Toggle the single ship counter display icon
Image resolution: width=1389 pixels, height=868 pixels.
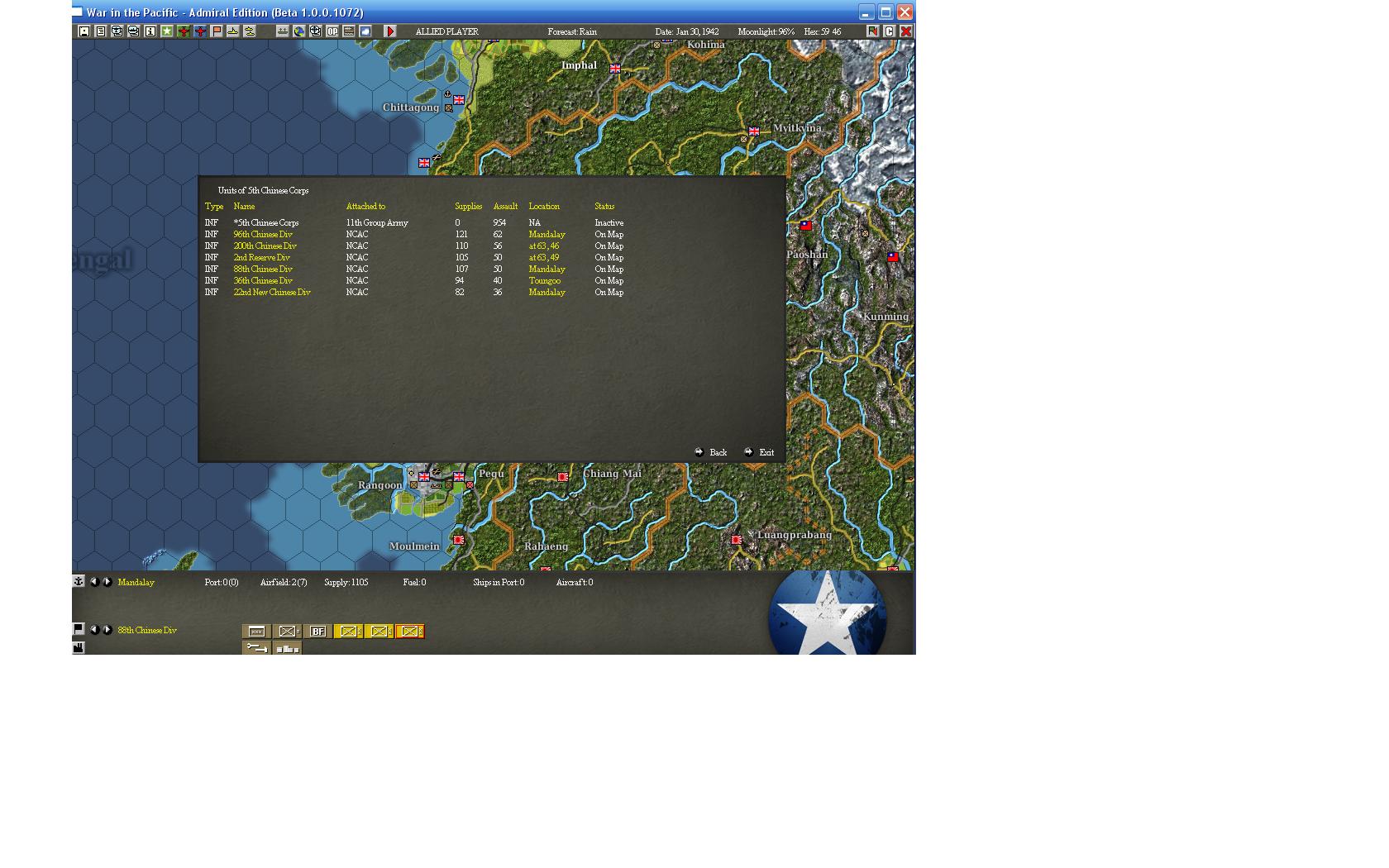(x=232, y=31)
